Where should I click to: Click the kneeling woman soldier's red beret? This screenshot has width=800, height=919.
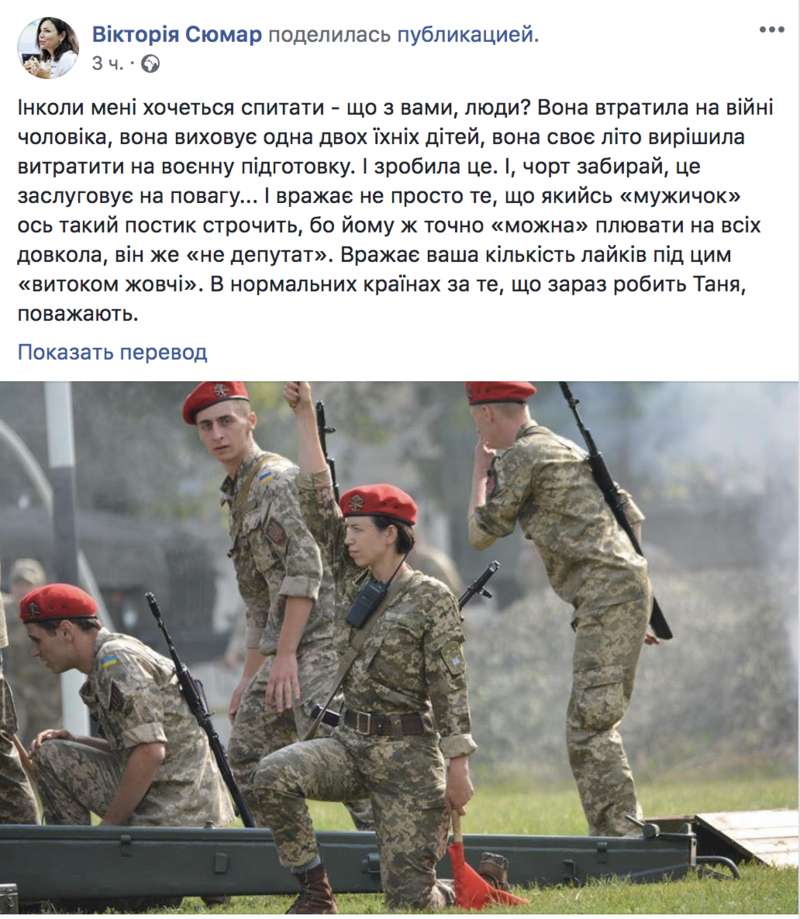click(x=379, y=503)
